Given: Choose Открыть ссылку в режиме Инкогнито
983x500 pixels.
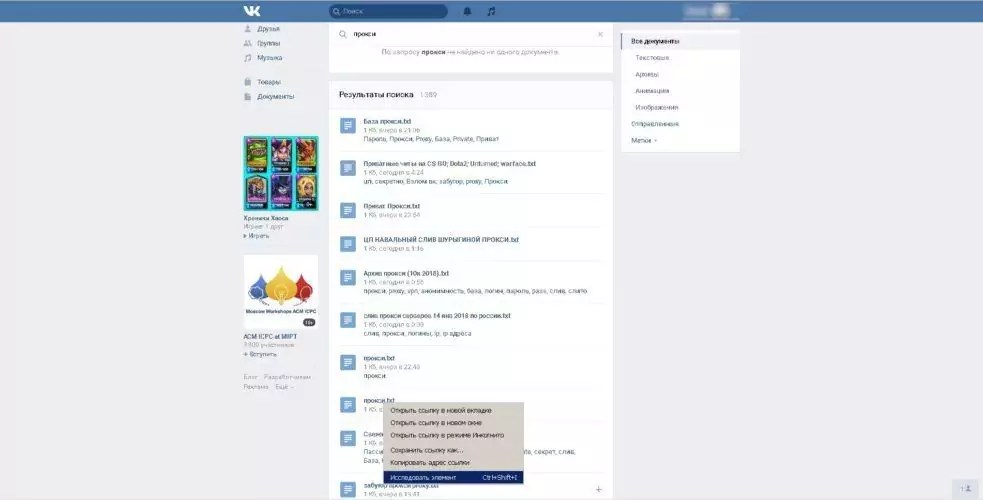Looking at the screenshot, I should pyautogui.click(x=453, y=435).
